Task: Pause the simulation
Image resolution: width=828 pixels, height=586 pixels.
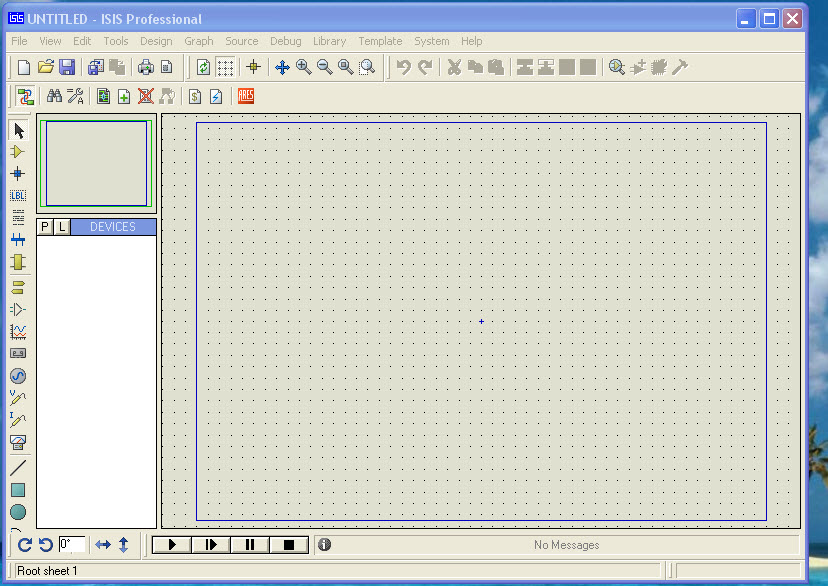Action: point(250,544)
